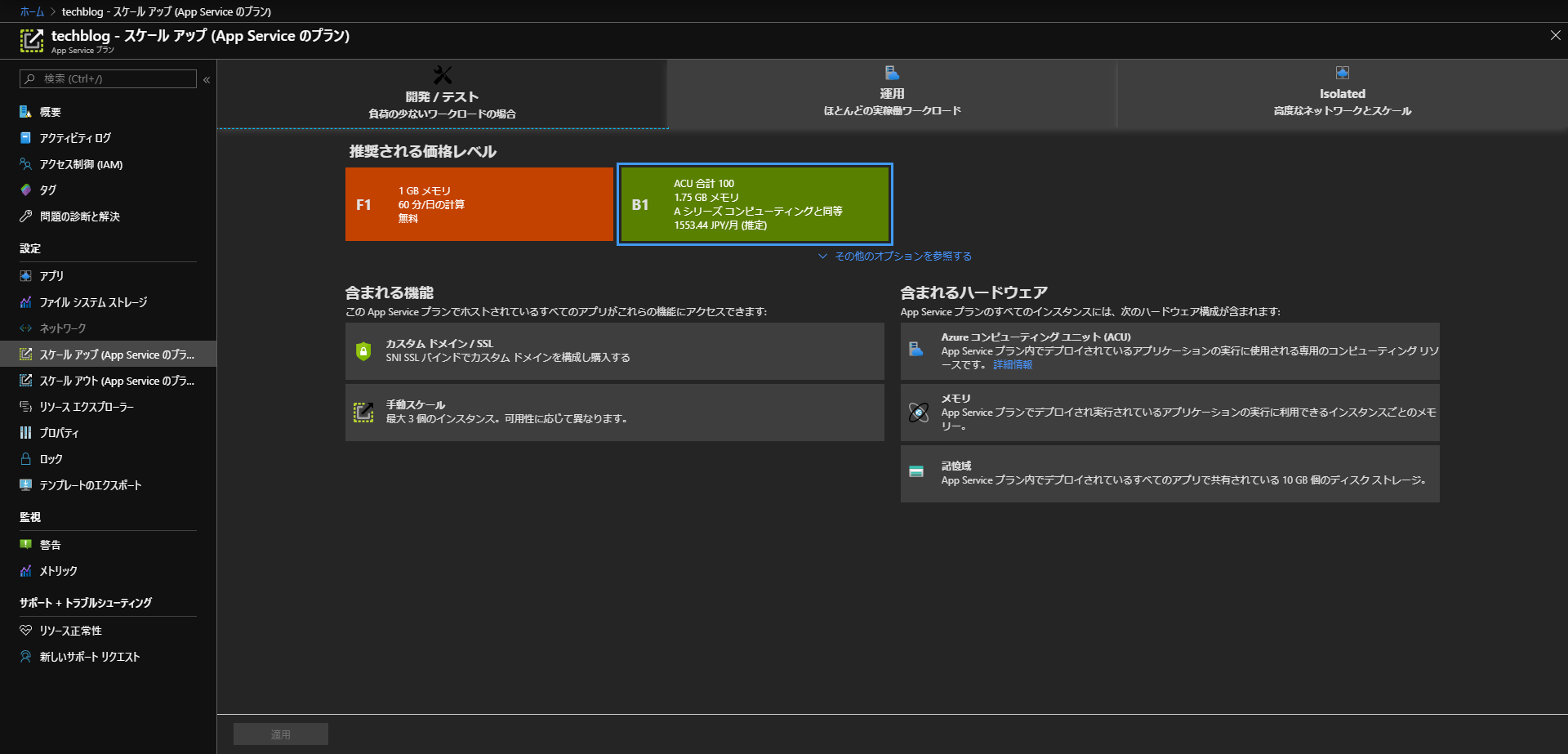Open the 詳細情報 link under ACU
The height and width of the screenshot is (754, 1568).
point(1013,365)
